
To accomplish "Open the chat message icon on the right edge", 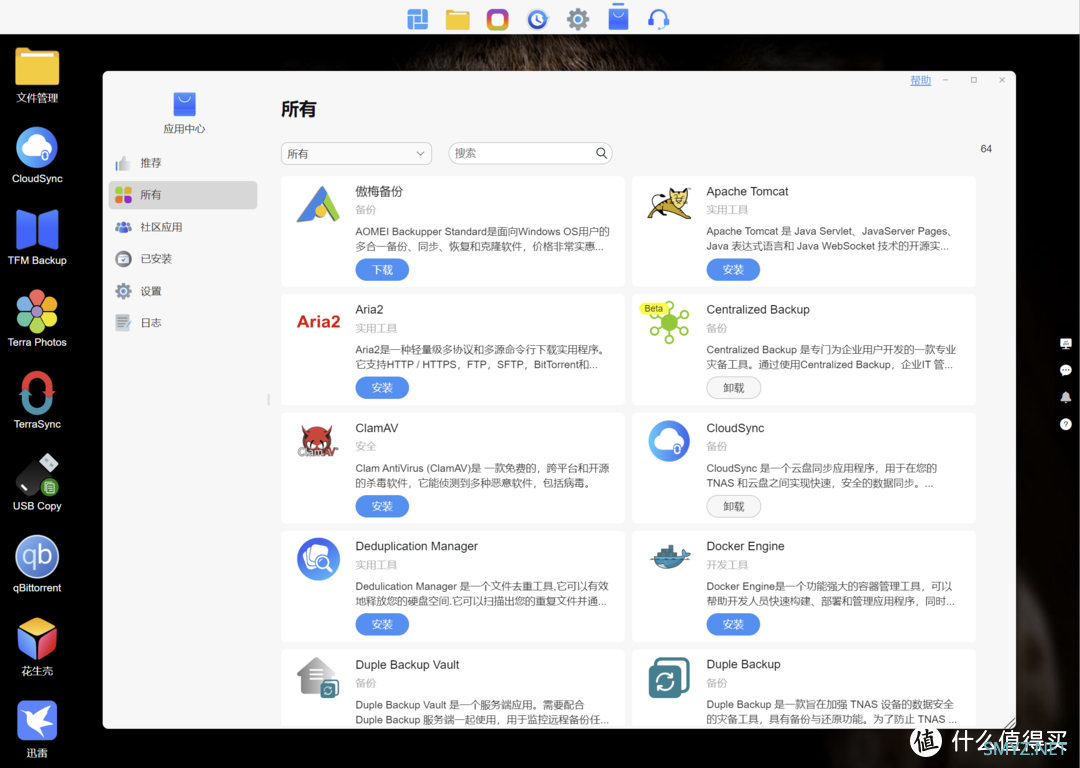I will click(x=1066, y=371).
